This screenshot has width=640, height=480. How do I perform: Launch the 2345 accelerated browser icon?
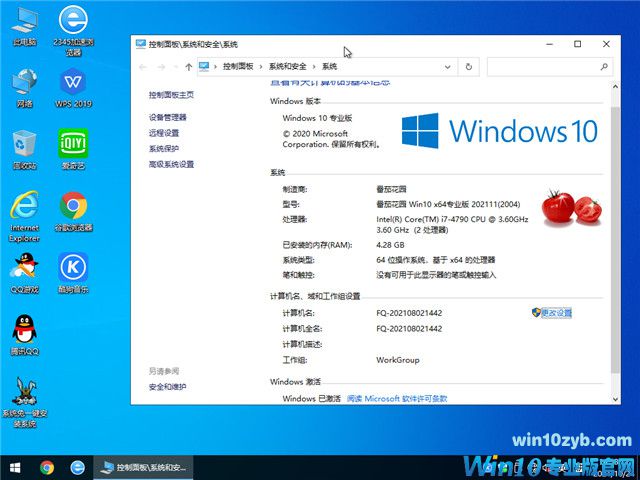pos(73,30)
